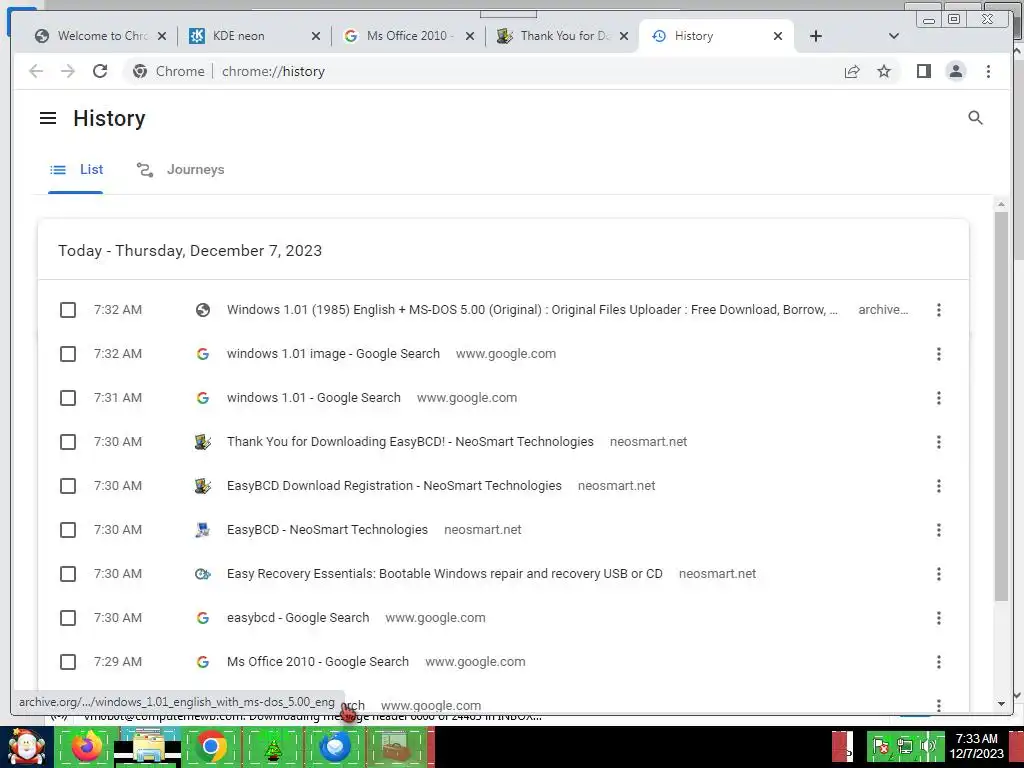Check the EasyBCD - NeoSmart Technologies entry
Screen dimensions: 1024x768
68,530
